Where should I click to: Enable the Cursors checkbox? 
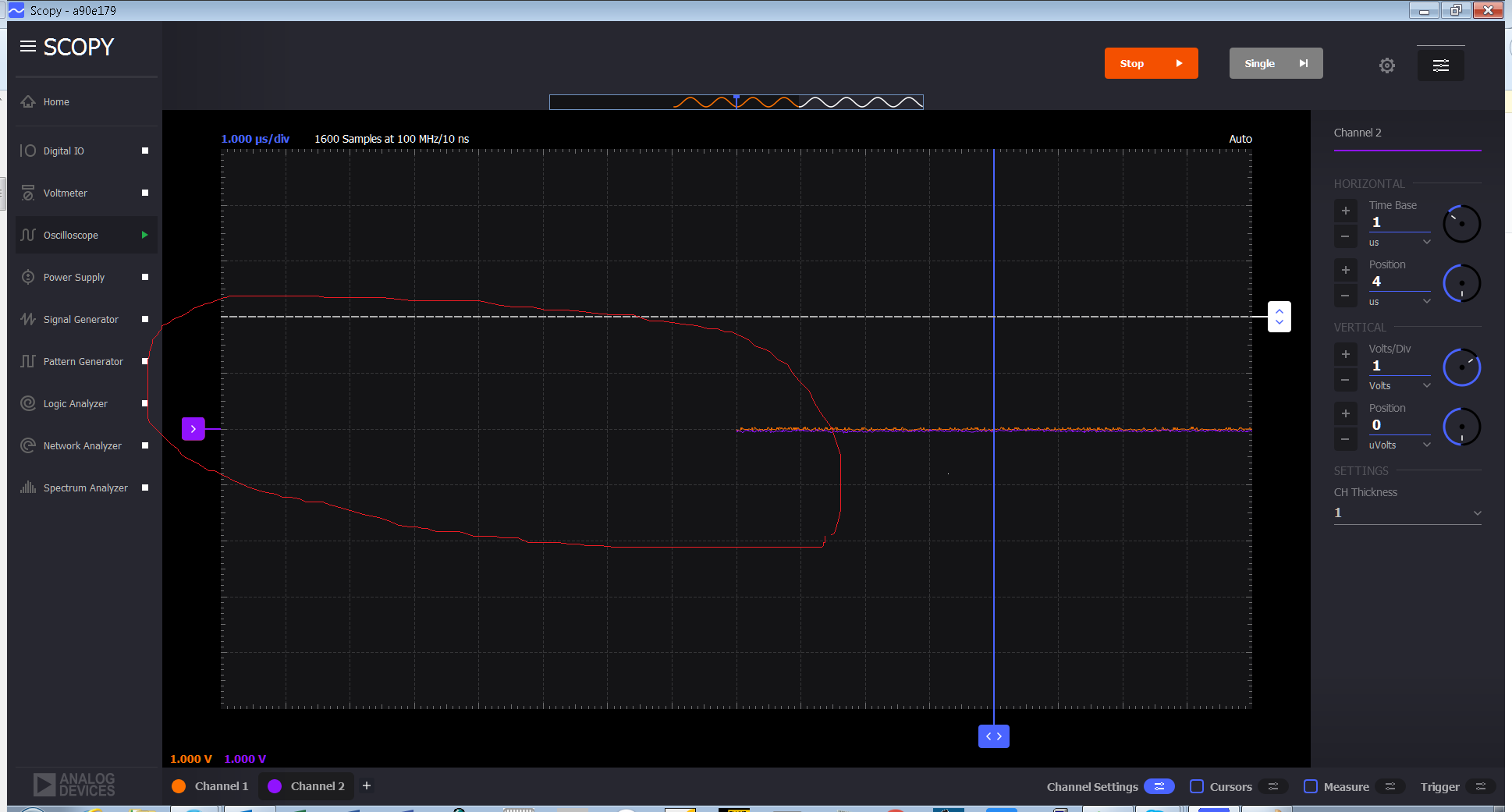(x=1196, y=786)
